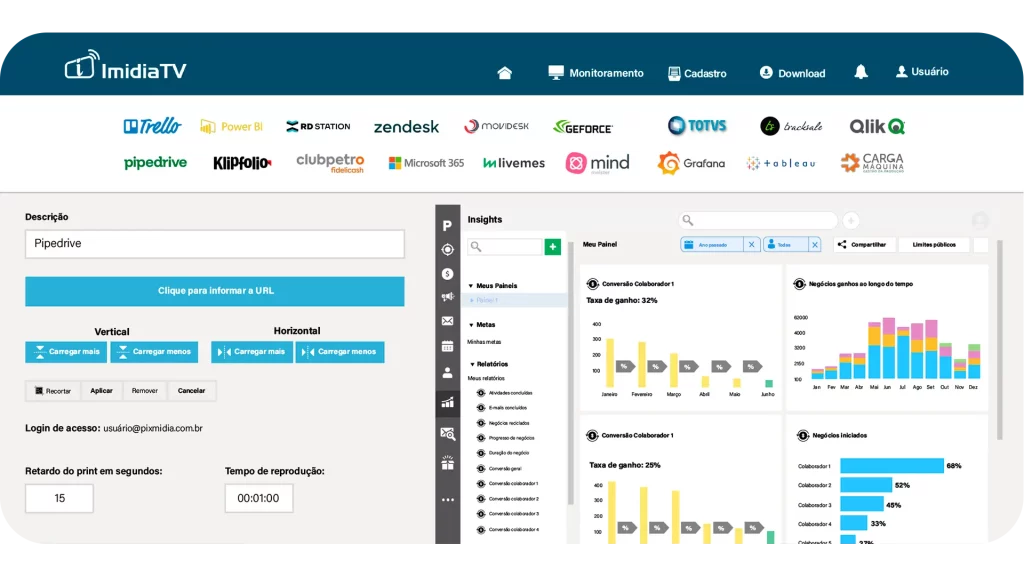The width and height of the screenshot is (1024, 576).
Task: Open the 'Atividades concluídas' report
Action: click(504, 392)
